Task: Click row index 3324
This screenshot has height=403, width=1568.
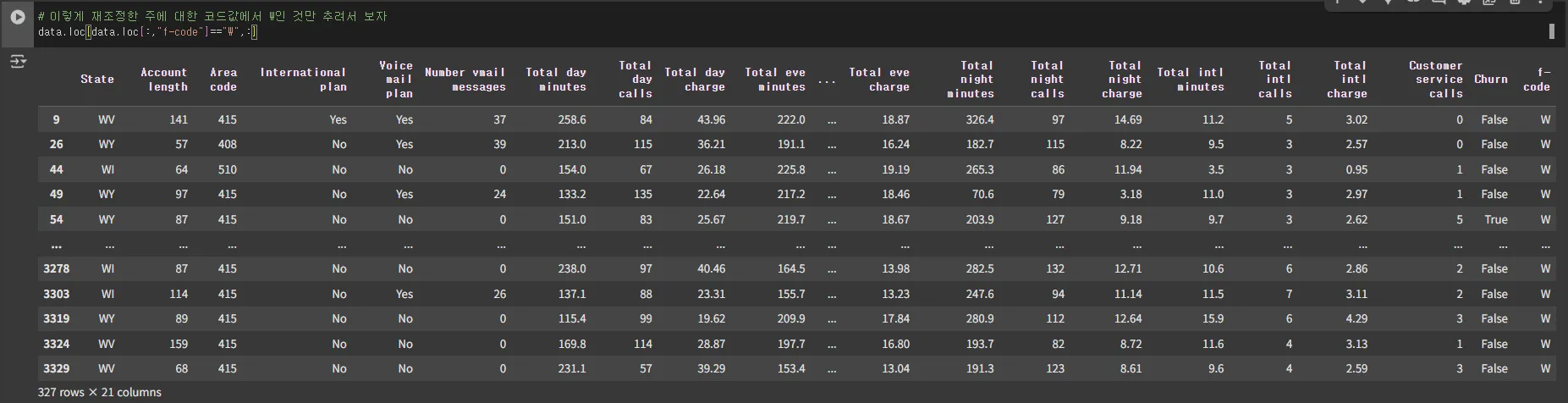Action: click(56, 344)
